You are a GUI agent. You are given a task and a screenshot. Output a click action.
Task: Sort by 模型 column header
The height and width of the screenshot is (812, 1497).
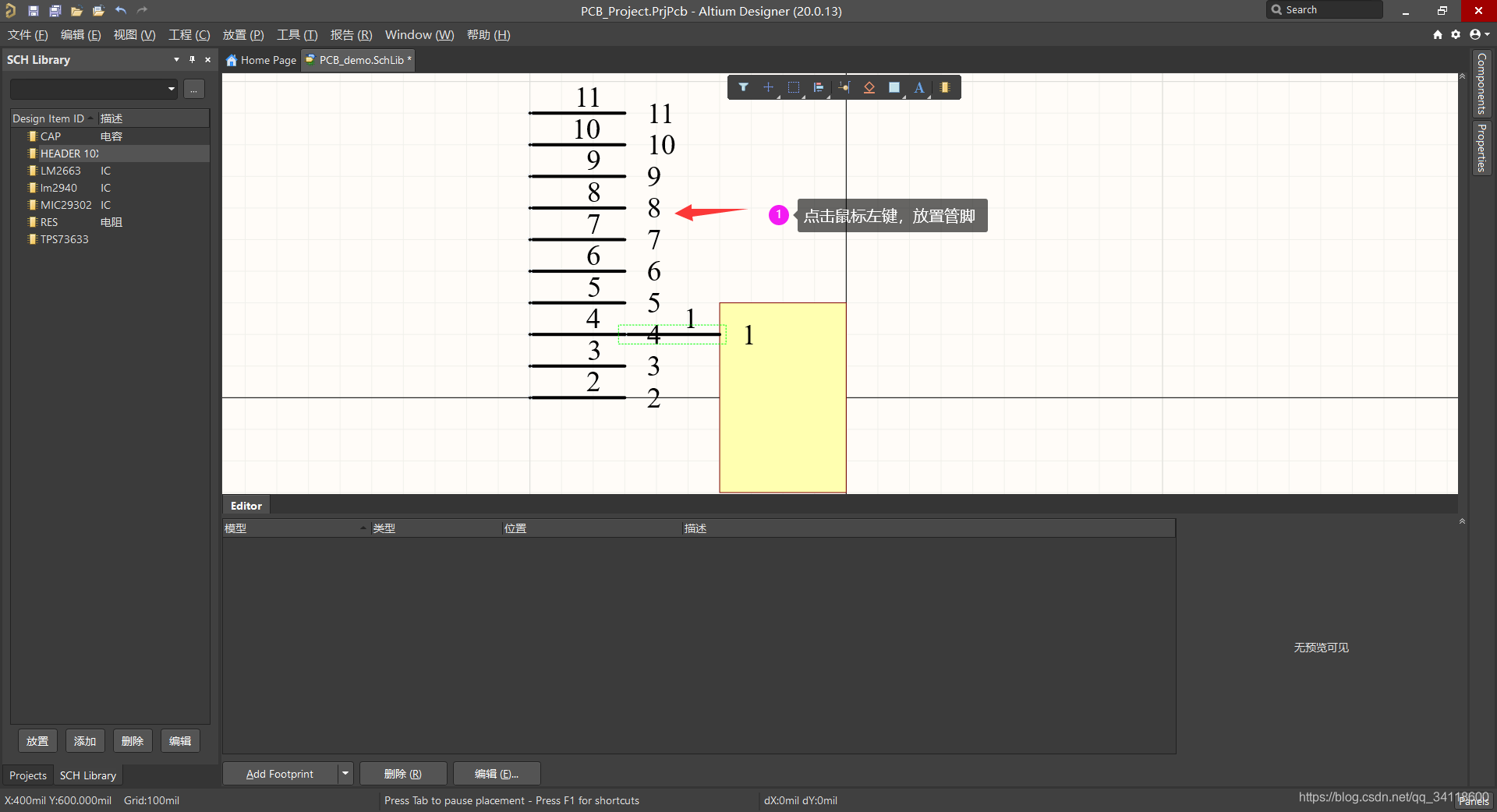296,528
